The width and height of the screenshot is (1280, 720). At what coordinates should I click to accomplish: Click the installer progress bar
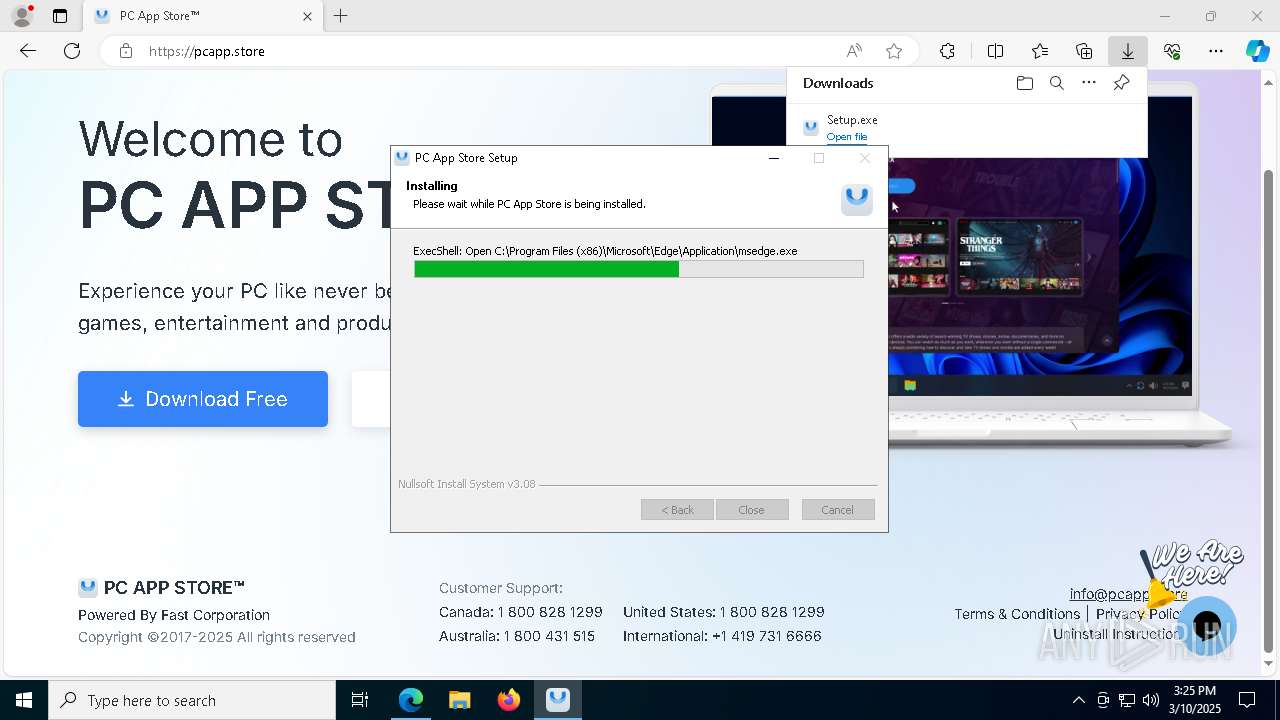[x=639, y=269]
